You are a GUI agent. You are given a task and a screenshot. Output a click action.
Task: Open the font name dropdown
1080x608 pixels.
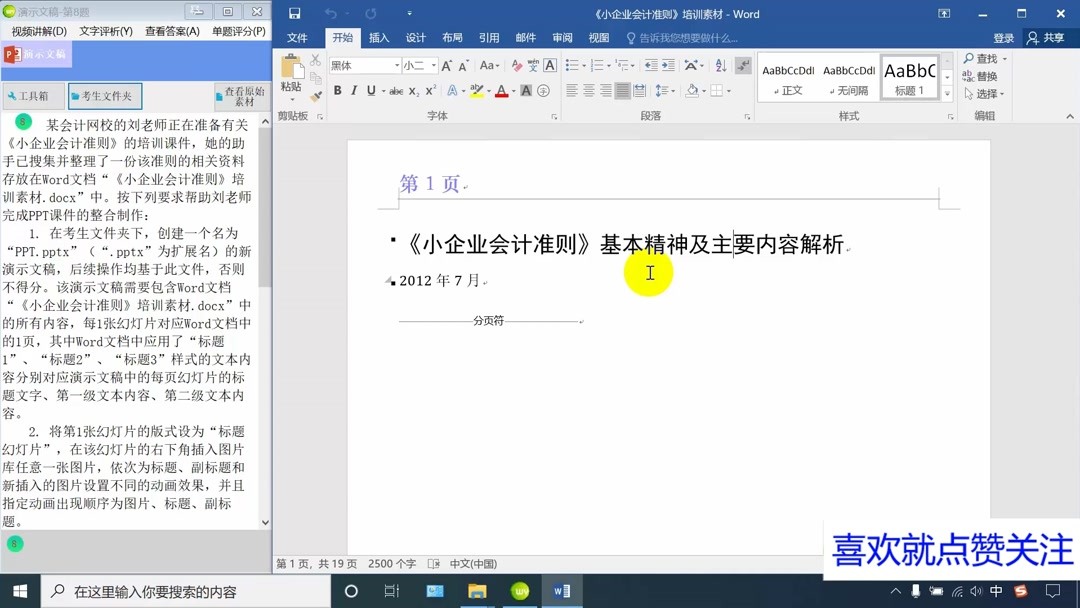397,65
